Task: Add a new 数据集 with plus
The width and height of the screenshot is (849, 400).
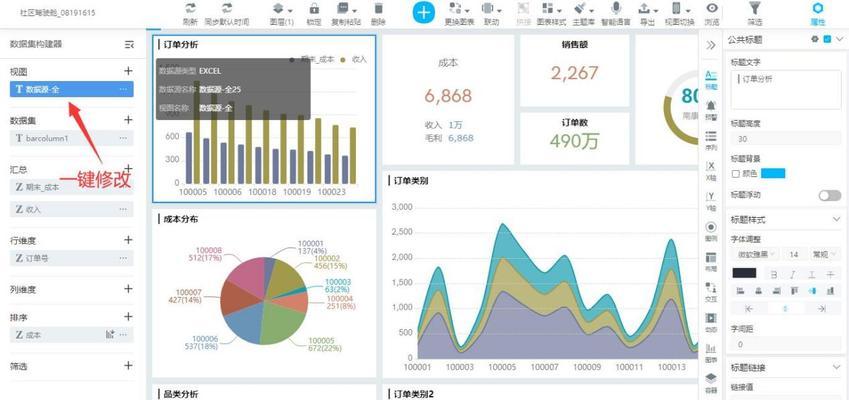Action: (x=128, y=120)
